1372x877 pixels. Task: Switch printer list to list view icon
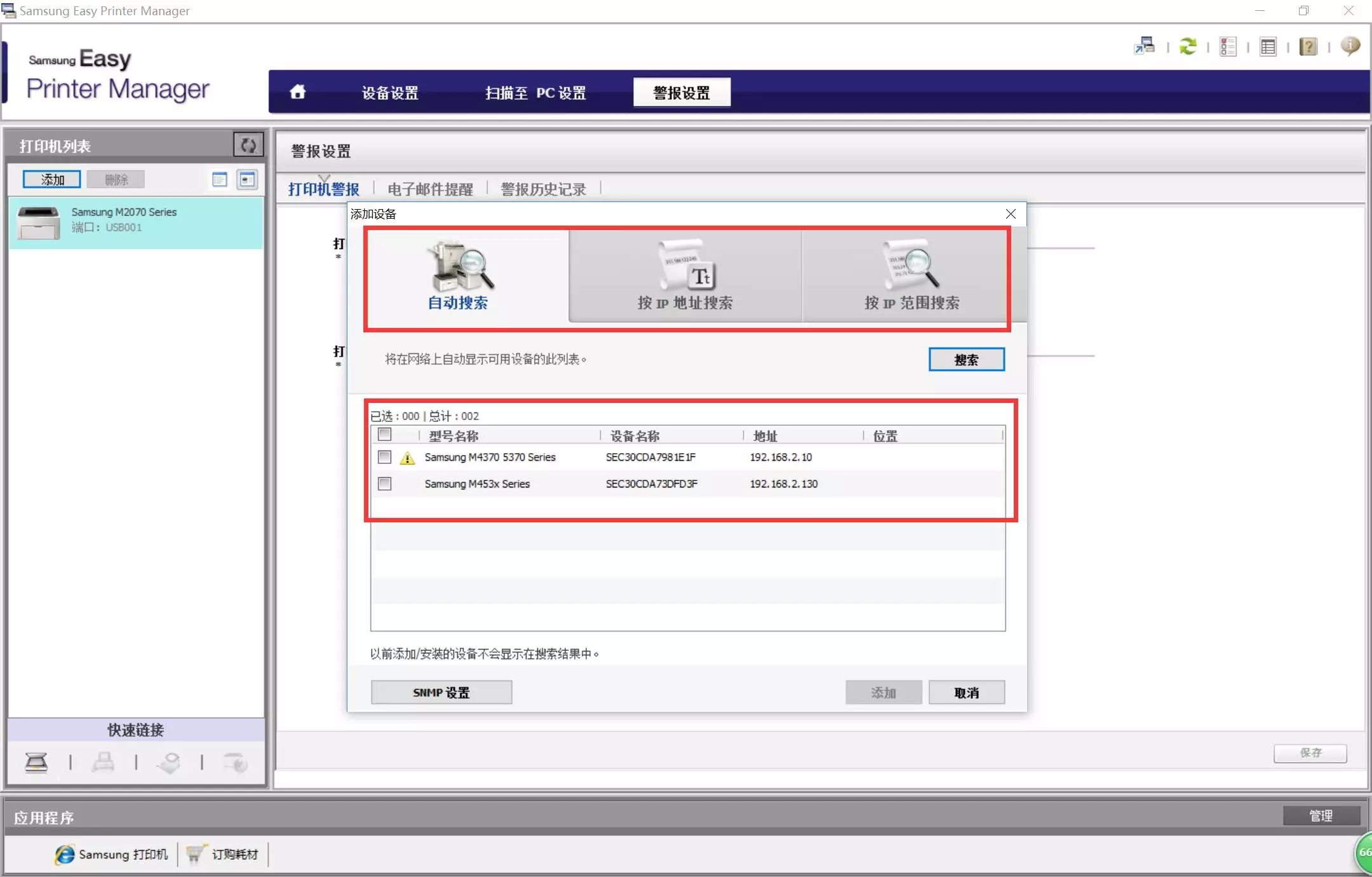(x=220, y=179)
